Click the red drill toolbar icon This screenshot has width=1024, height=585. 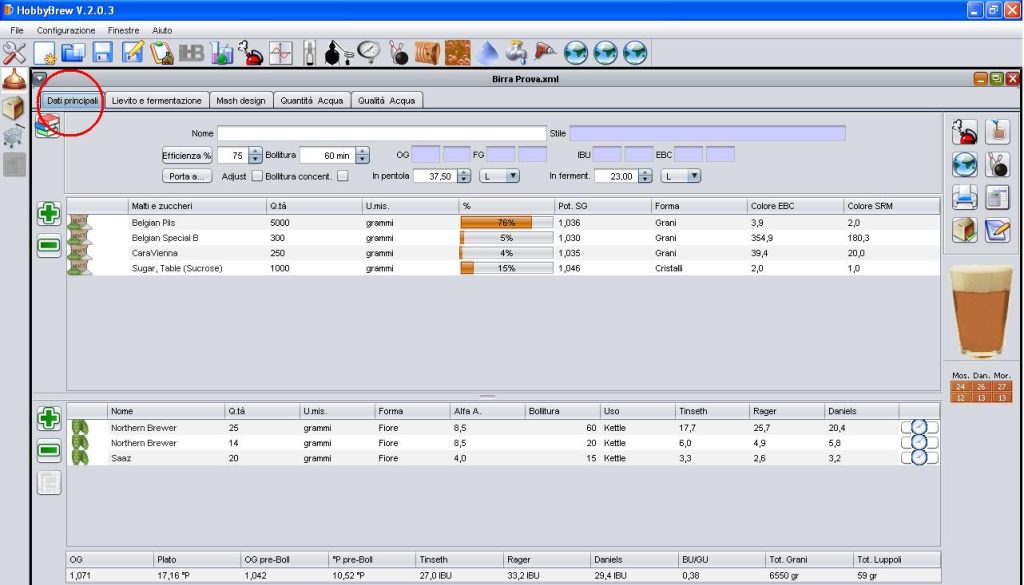coord(545,52)
